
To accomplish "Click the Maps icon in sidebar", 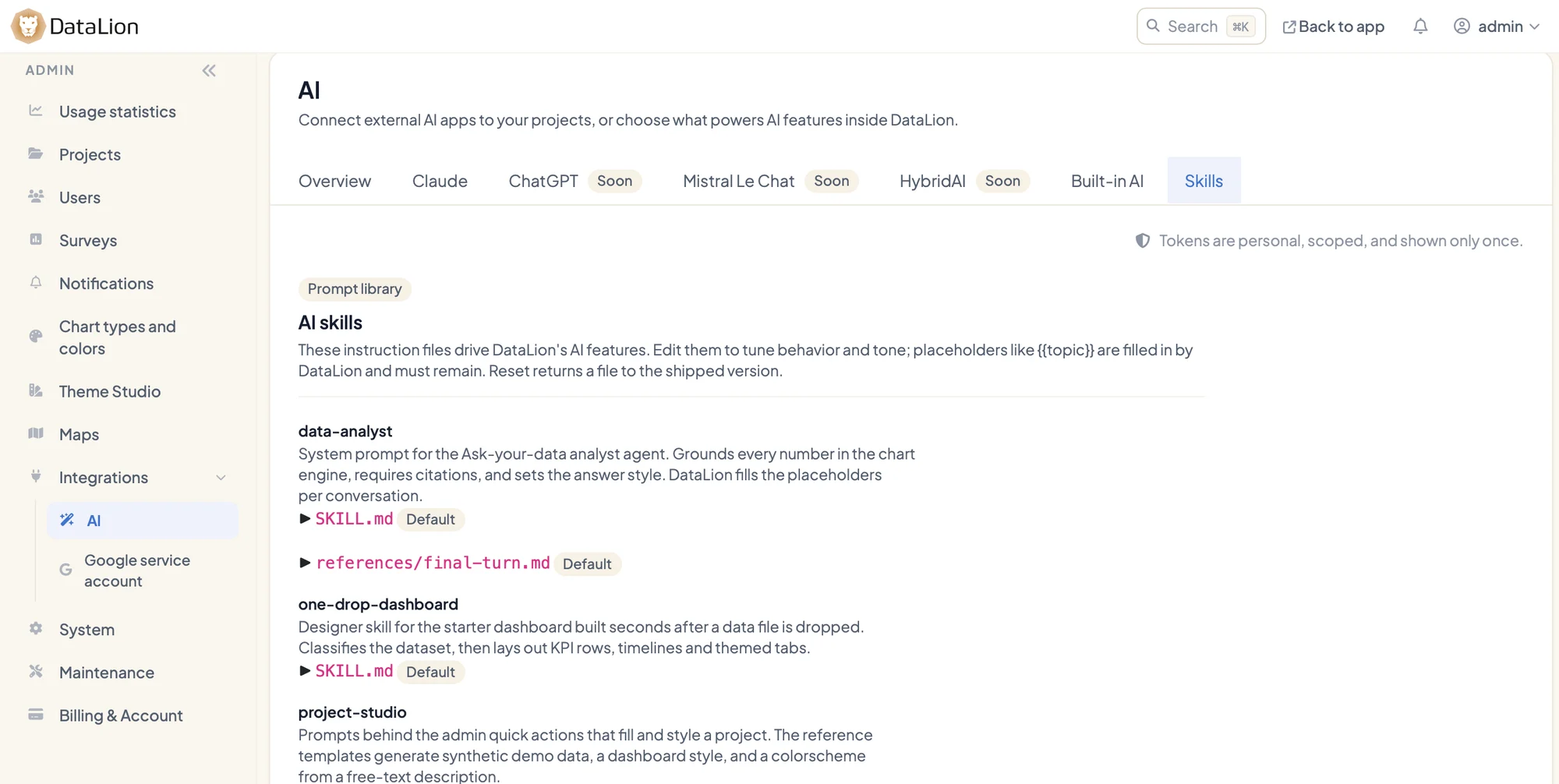I will coord(36,433).
